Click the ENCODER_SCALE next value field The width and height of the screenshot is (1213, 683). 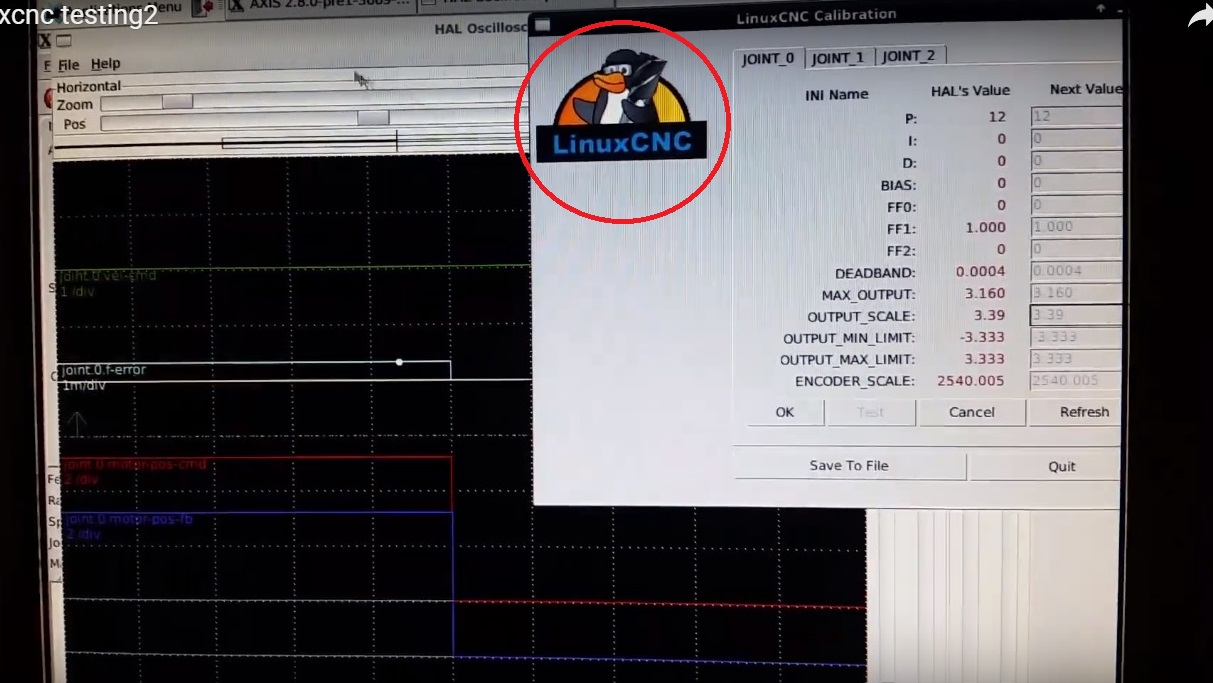(x=1076, y=380)
